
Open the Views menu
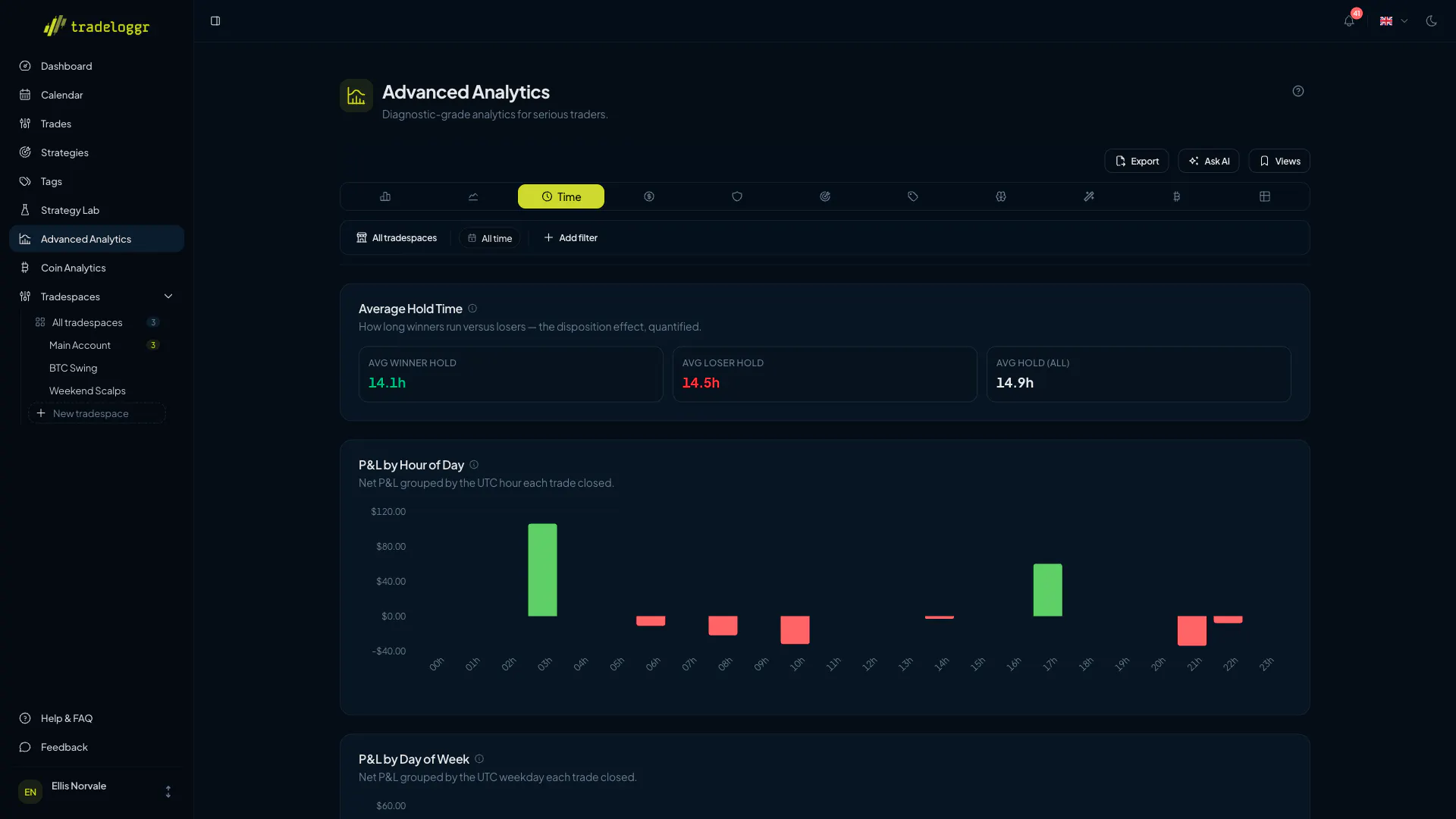1279,161
